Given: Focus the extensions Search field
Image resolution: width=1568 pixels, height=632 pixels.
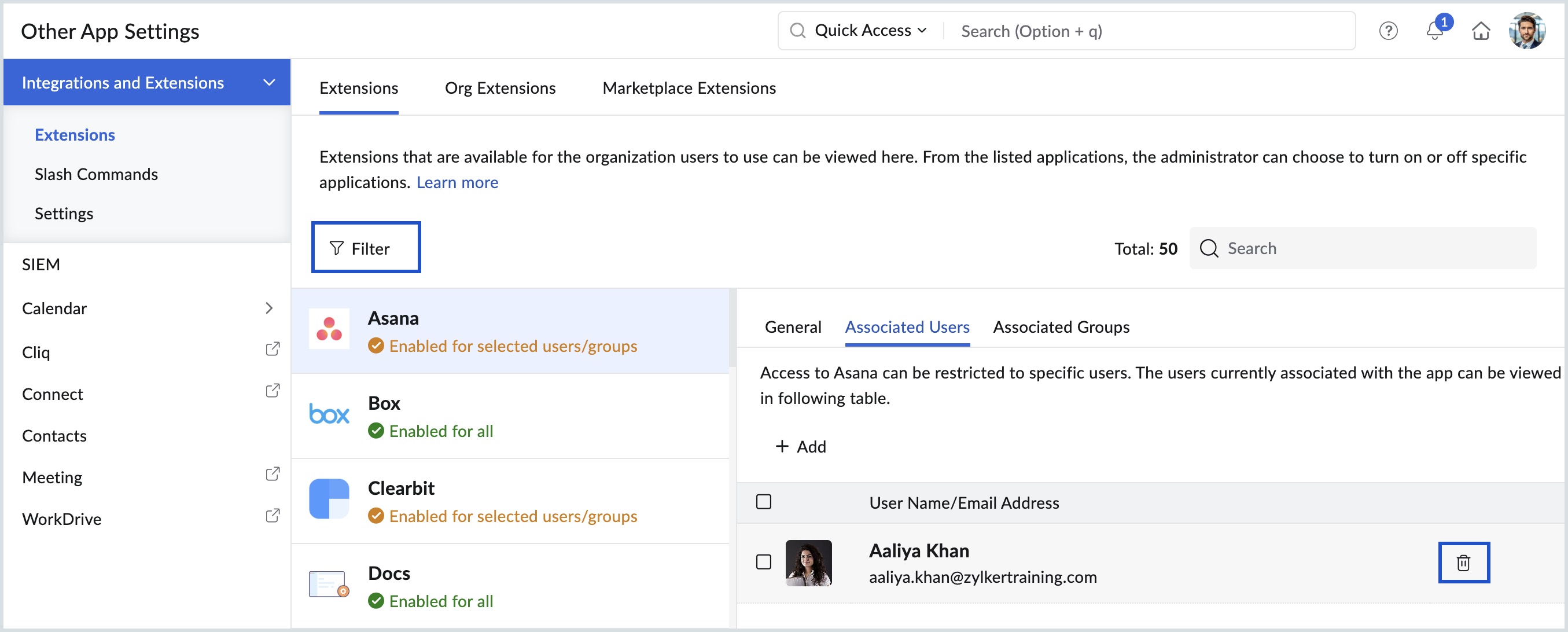Looking at the screenshot, I should [x=1364, y=248].
